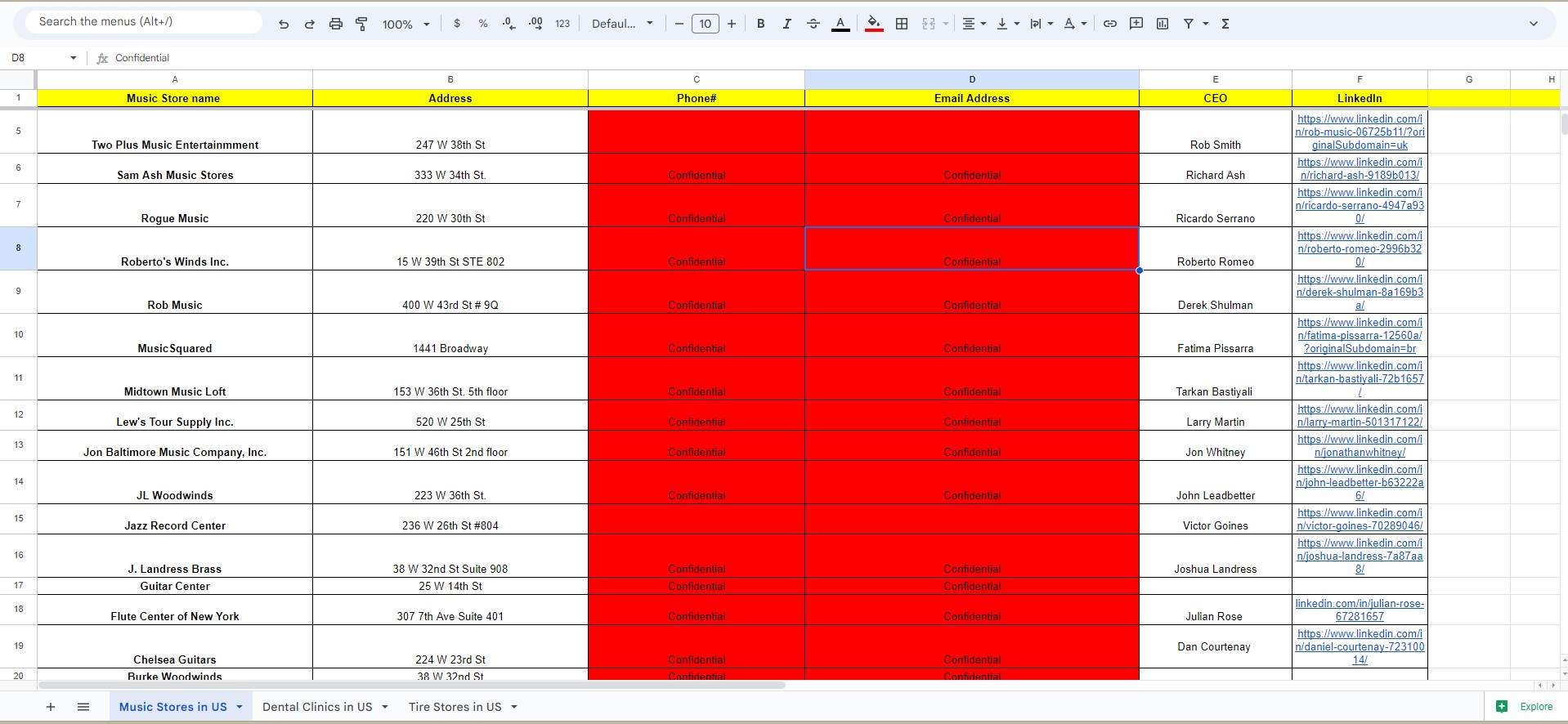This screenshot has height=724, width=1568.
Task: Open the font family dropdown
Action: tap(623, 24)
